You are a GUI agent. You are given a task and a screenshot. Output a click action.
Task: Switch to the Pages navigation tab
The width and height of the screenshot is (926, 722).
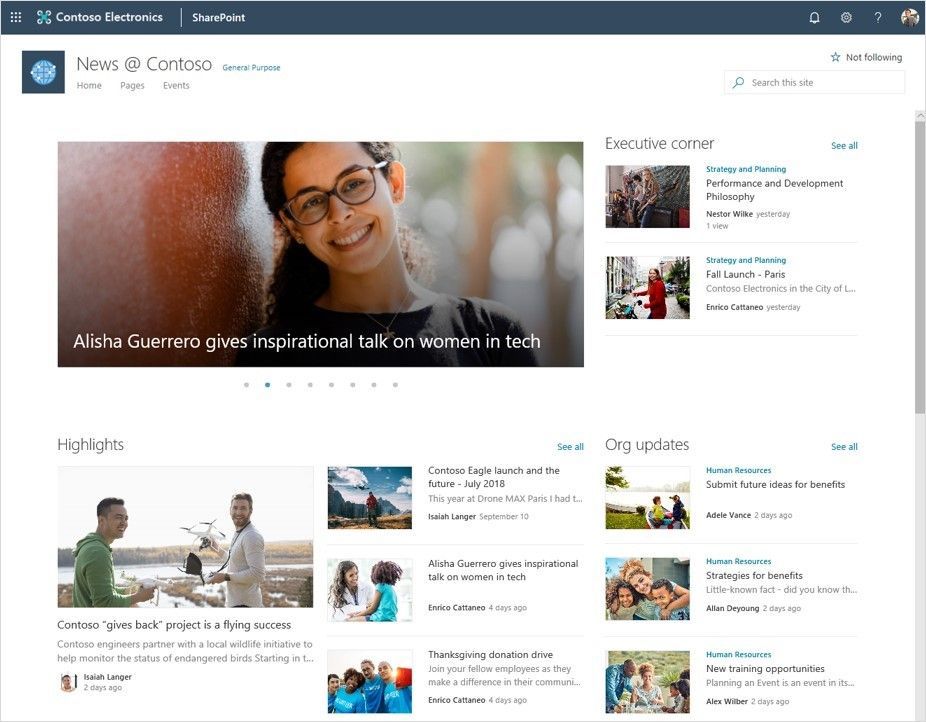pos(133,85)
